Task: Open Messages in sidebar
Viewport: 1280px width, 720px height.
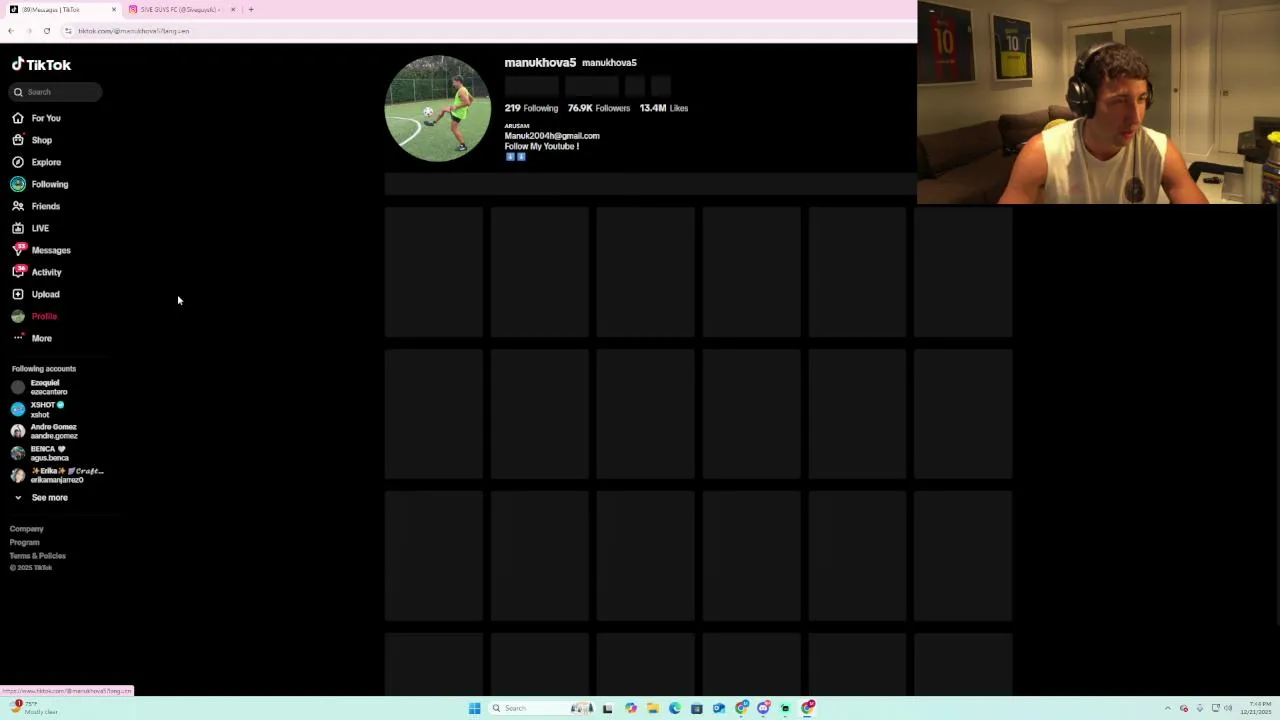Action: [x=41, y=250]
